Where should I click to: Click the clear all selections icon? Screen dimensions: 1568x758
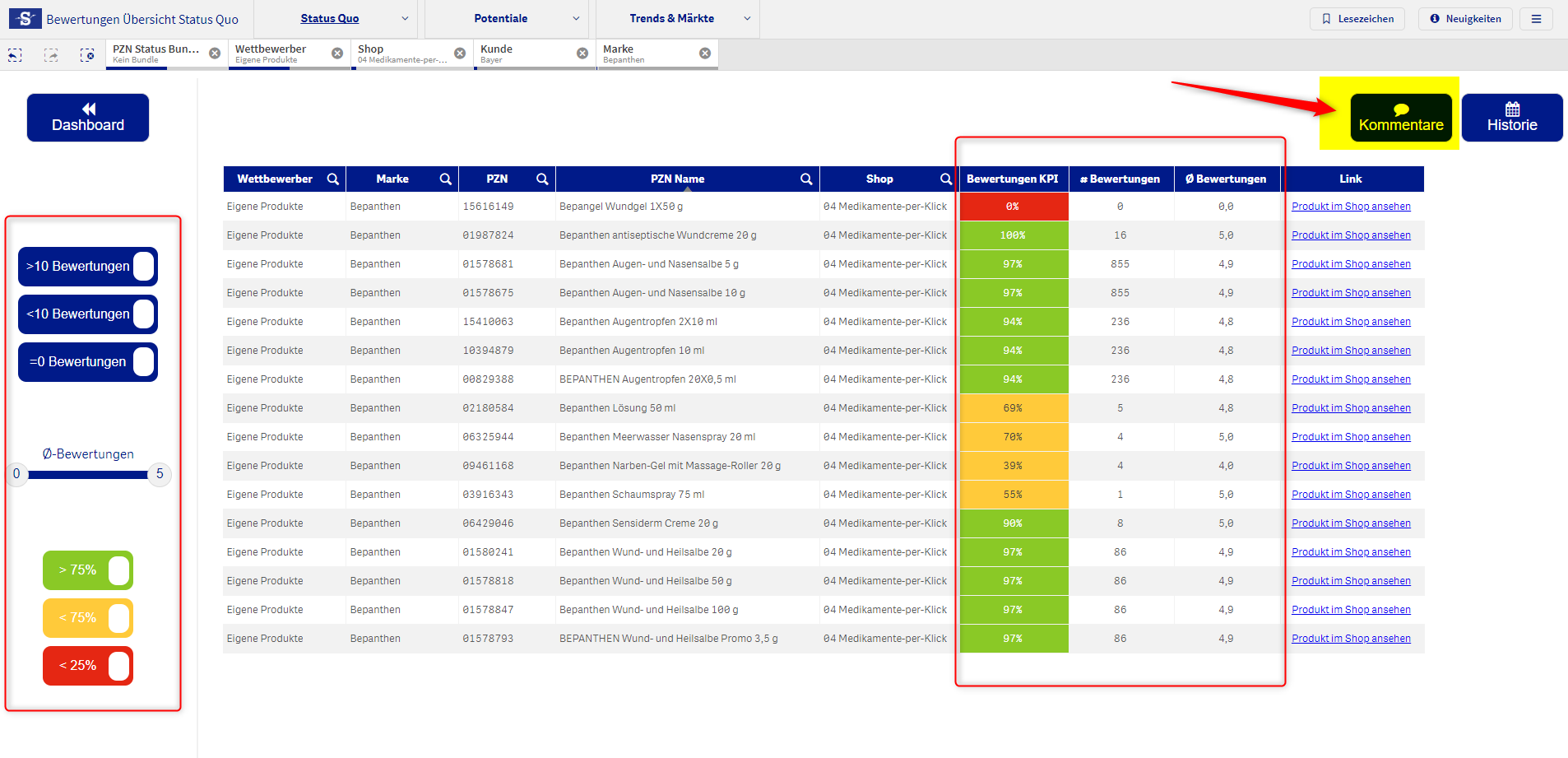87,55
